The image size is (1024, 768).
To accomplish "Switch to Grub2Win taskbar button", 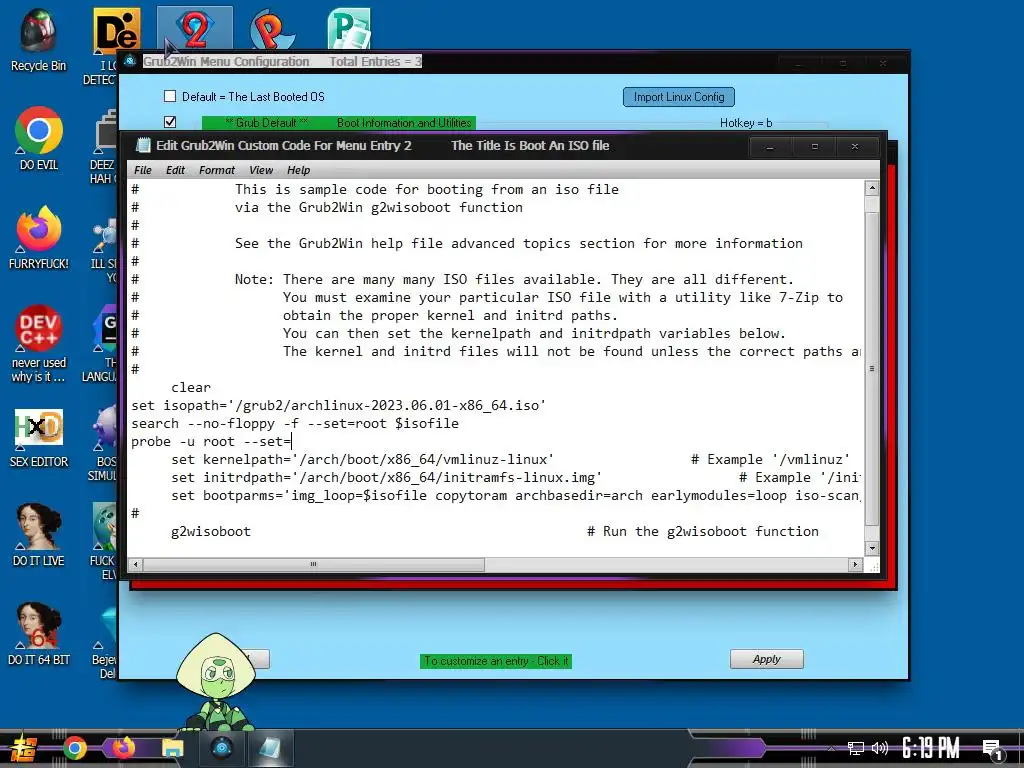I will coord(221,748).
